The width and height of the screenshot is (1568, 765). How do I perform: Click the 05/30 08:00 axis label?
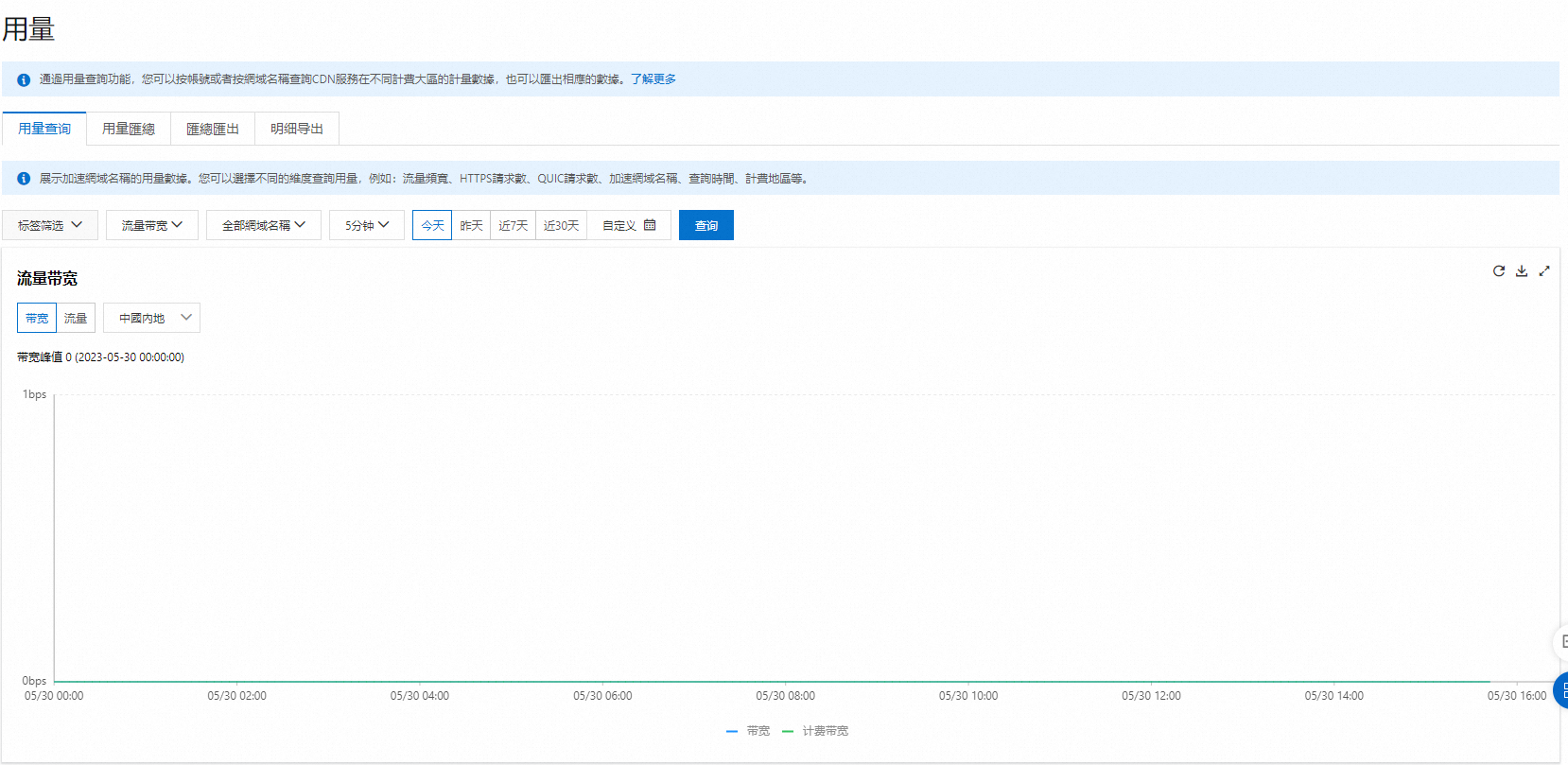[785, 696]
